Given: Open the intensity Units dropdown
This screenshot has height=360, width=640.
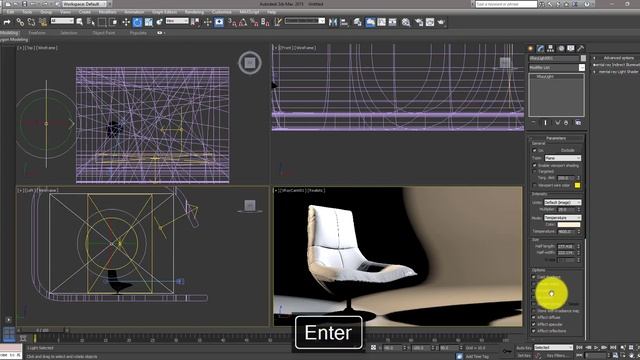Looking at the screenshot, I should click(x=563, y=202).
